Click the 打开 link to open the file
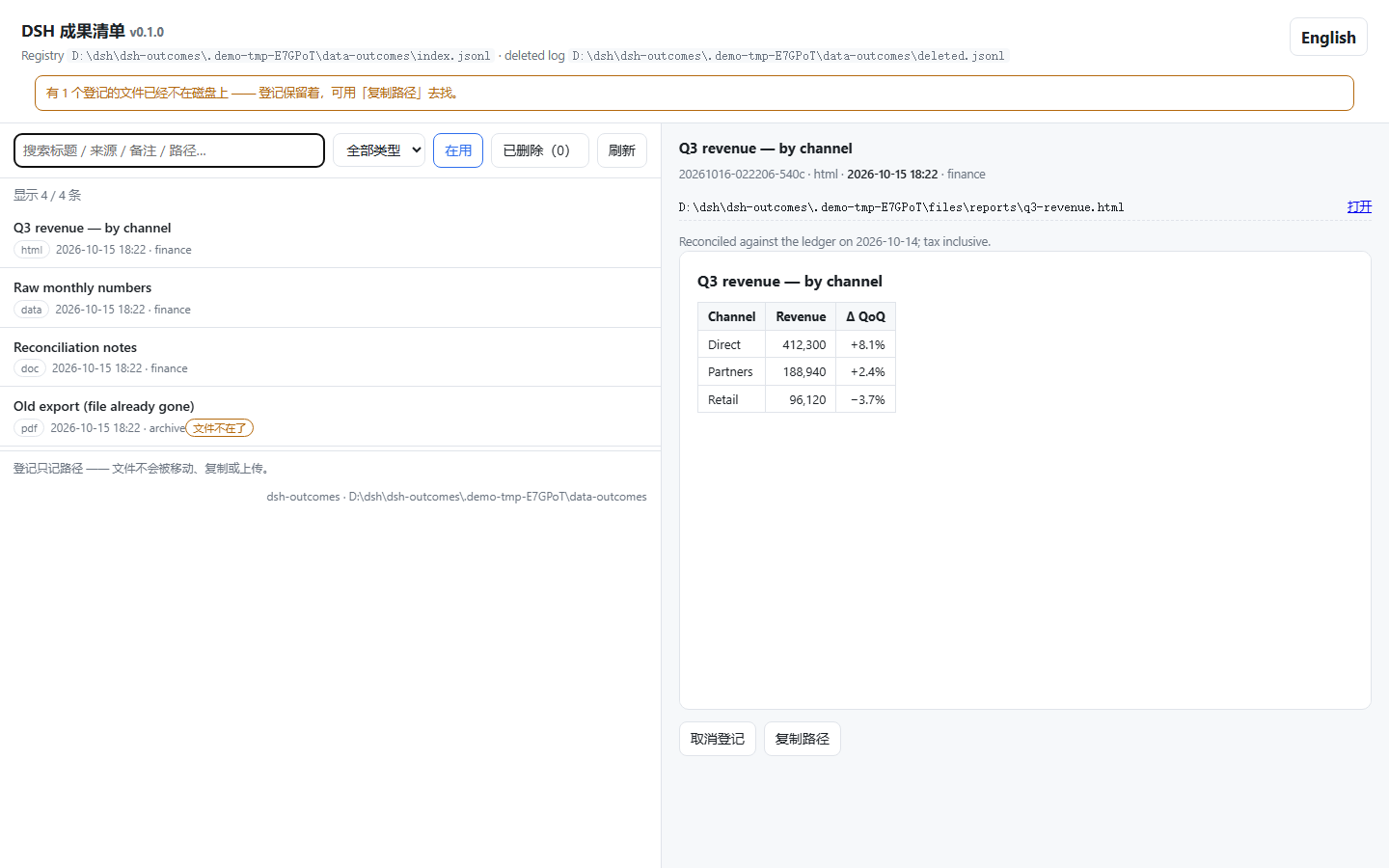The image size is (1389, 868). (1359, 206)
